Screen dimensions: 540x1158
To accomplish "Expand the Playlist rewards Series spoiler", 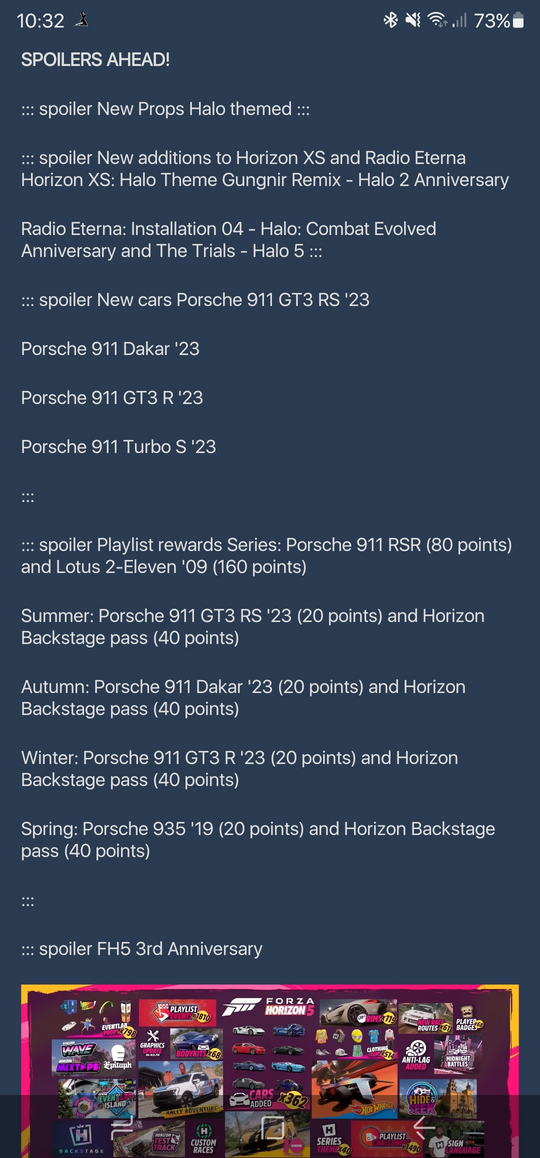I will (267, 556).
